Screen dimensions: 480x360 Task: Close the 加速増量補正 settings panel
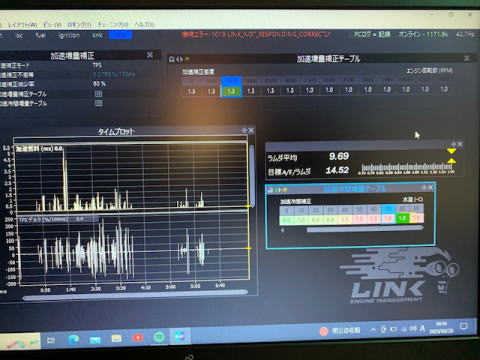tap(150, 55)
